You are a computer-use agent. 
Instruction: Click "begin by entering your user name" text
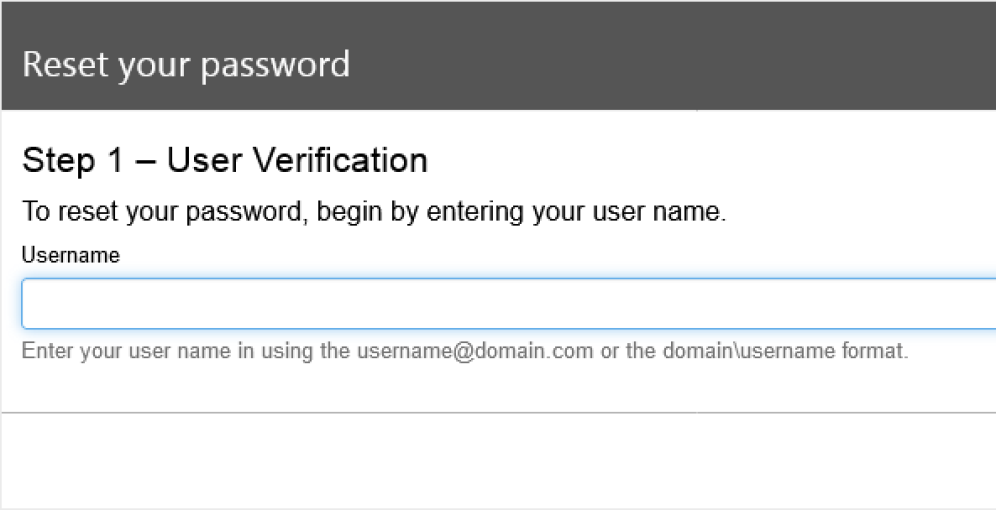click(x=521, y=211)
